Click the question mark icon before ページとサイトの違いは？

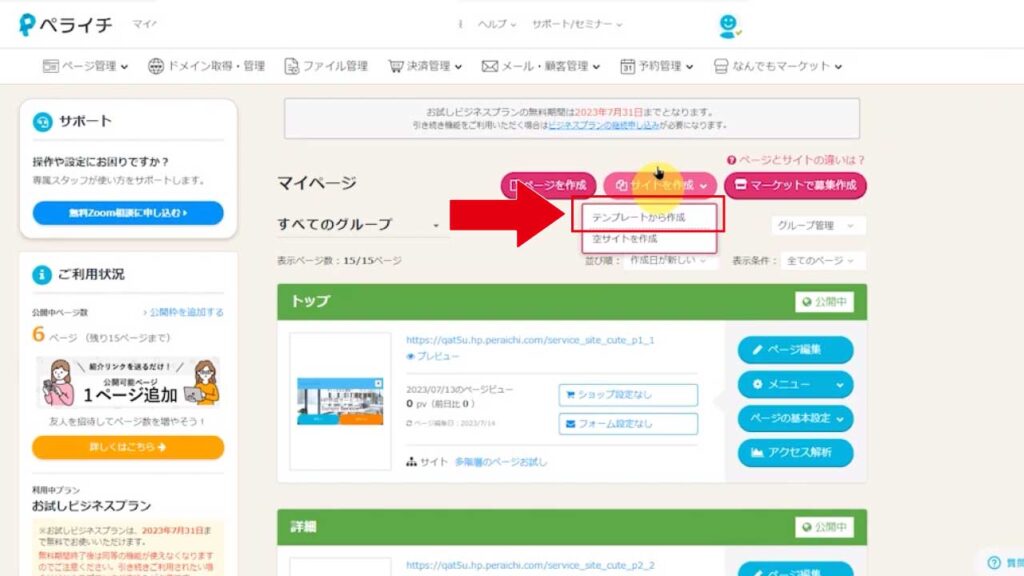731,160
